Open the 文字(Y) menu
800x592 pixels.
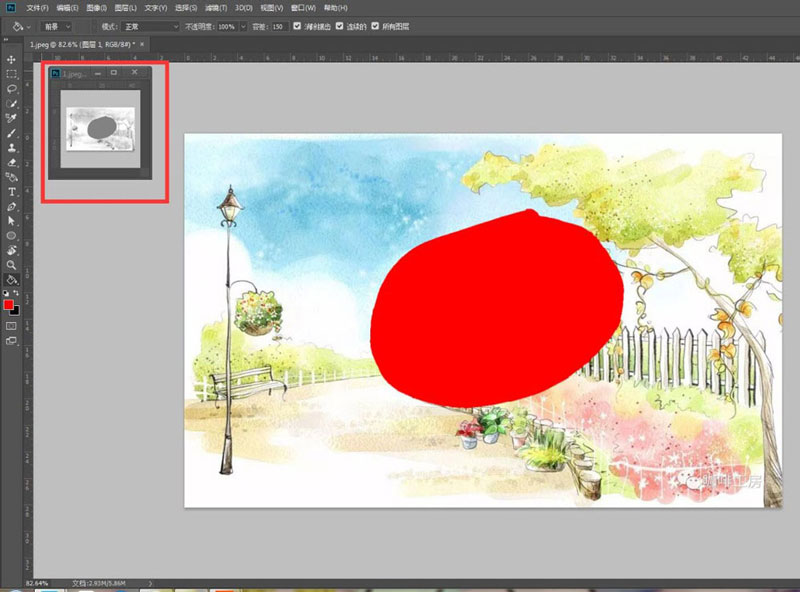tap(156, 8)
